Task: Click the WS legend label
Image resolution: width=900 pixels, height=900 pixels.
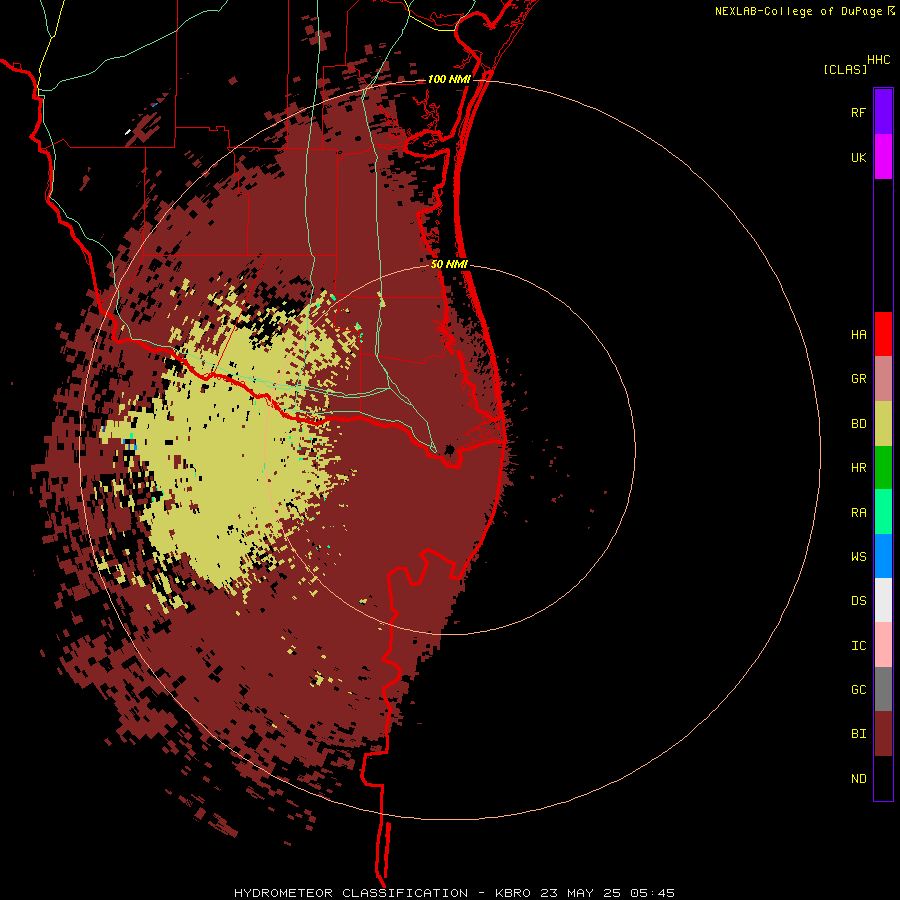Action: pos(858,557)
